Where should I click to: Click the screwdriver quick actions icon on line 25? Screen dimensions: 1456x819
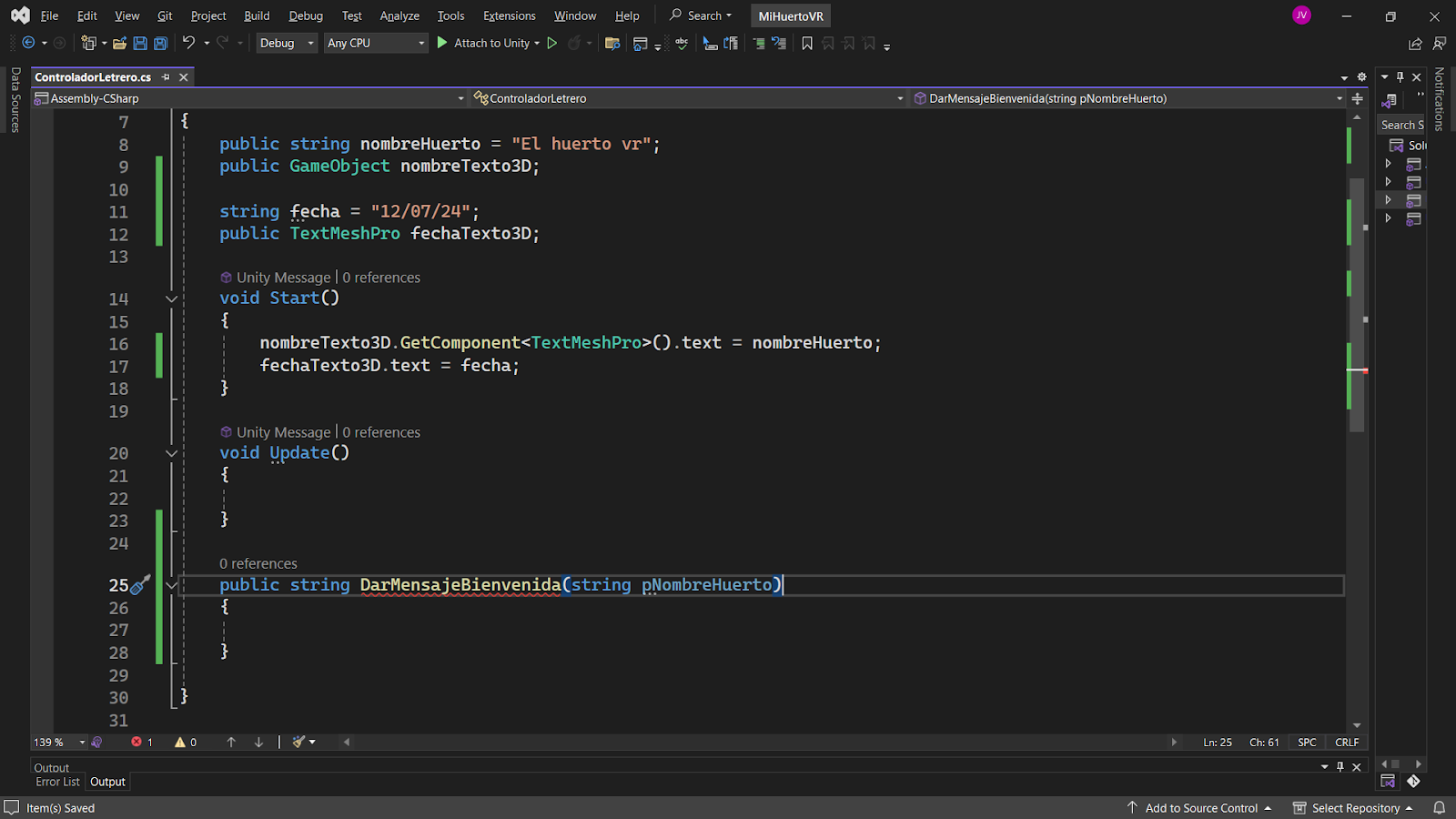pos(140,585)
